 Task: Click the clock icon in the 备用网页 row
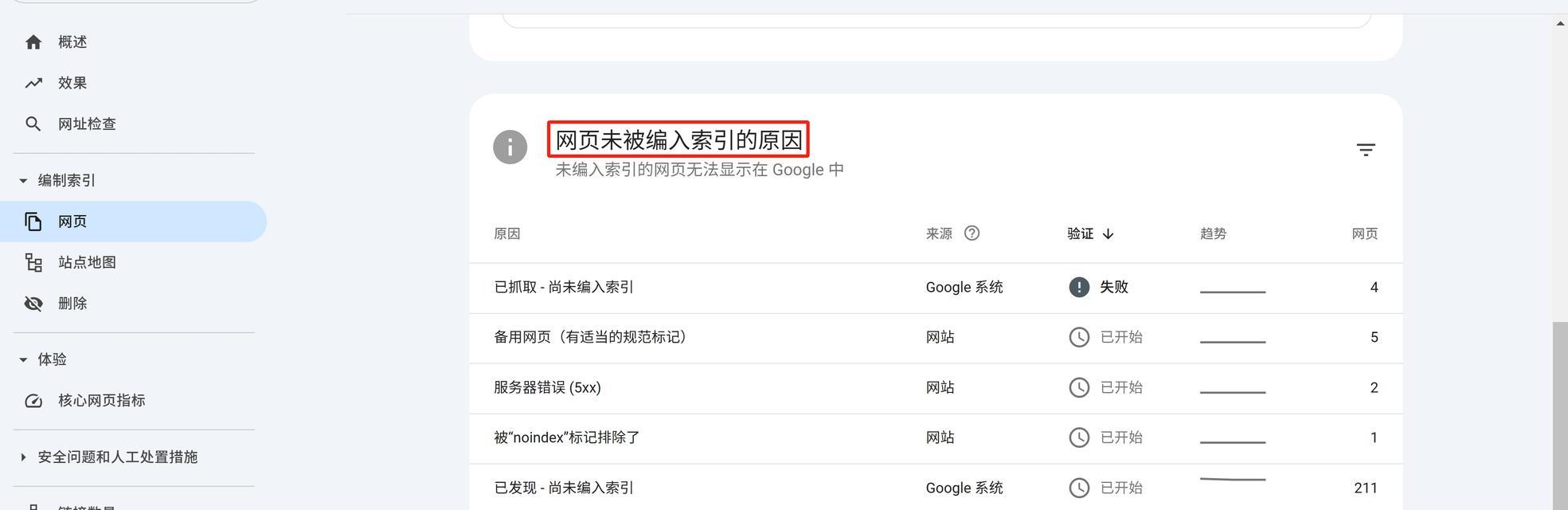point(1079,337)
